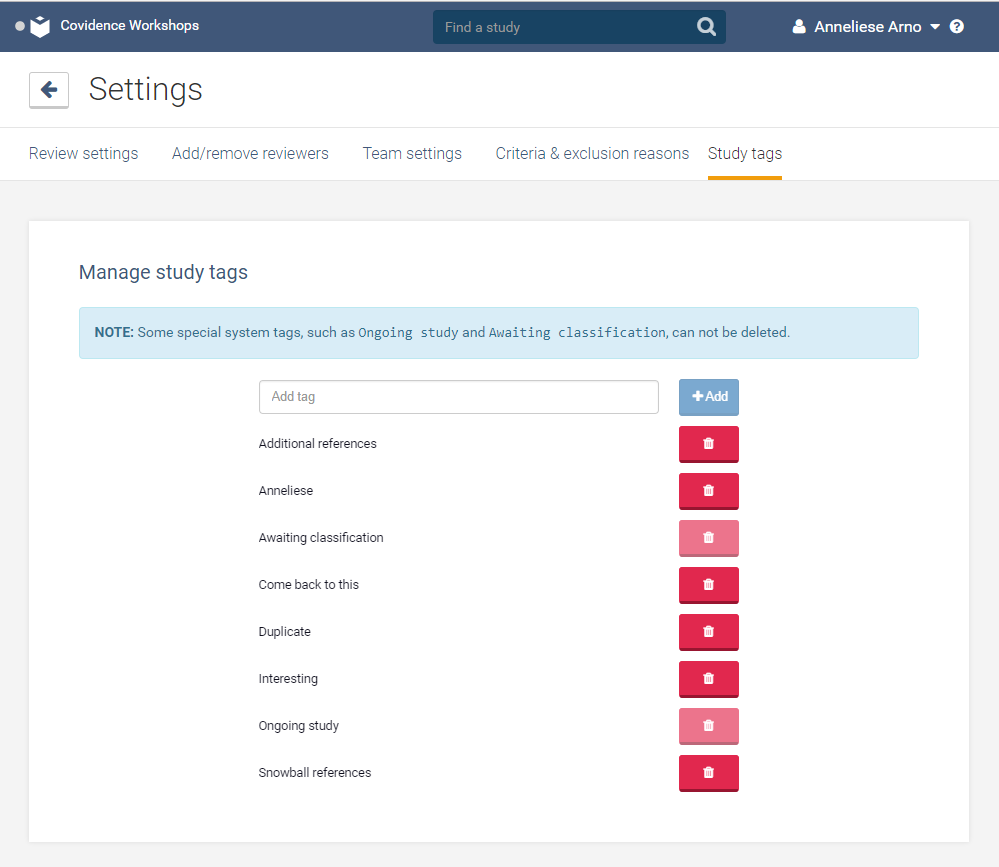Click the Additional references tag name
Image resolution: width=999 pixels, height=867 pixels.
(317, 443)
